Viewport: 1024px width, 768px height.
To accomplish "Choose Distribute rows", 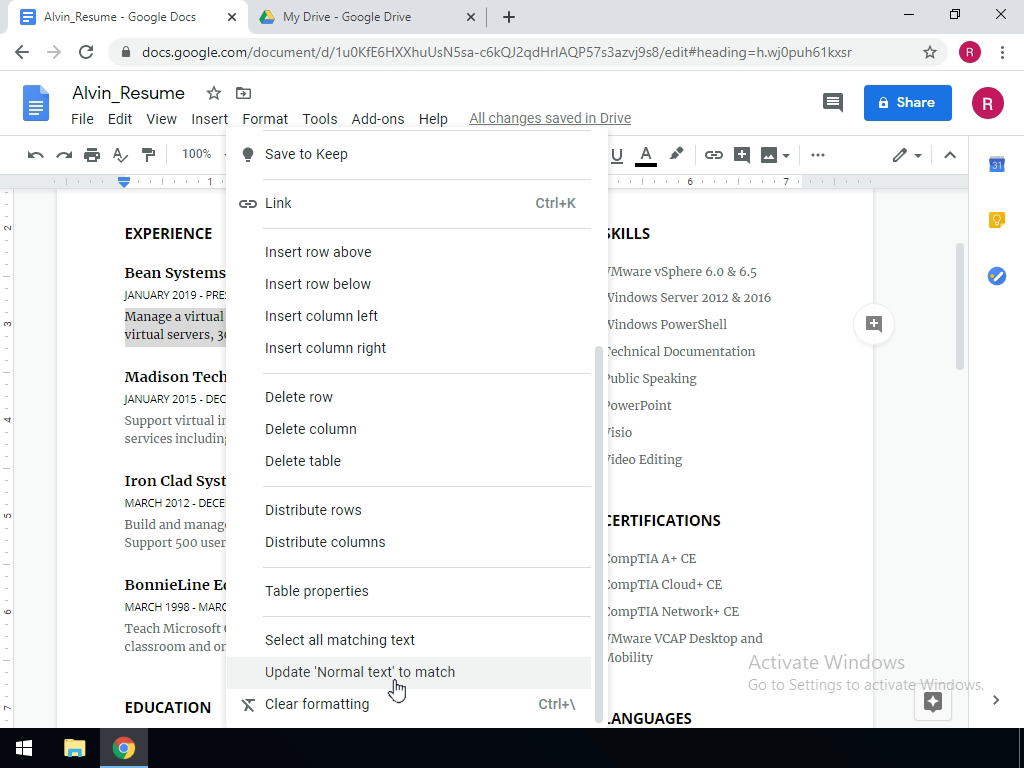I will pos(409,510).
